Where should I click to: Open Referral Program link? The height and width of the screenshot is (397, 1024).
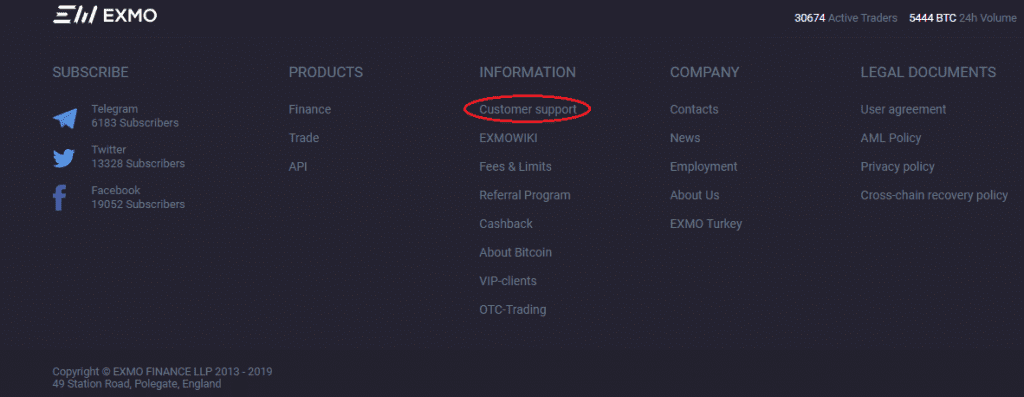pyautogui.click(x=524, y=195)
